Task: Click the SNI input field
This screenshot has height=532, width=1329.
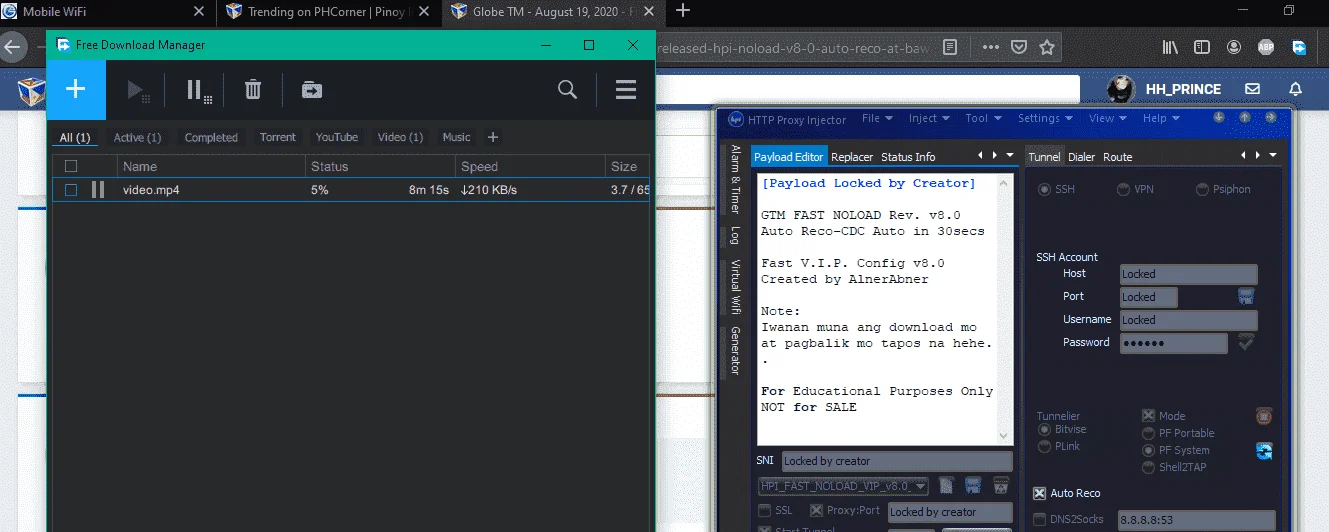Action: [897, 461]
